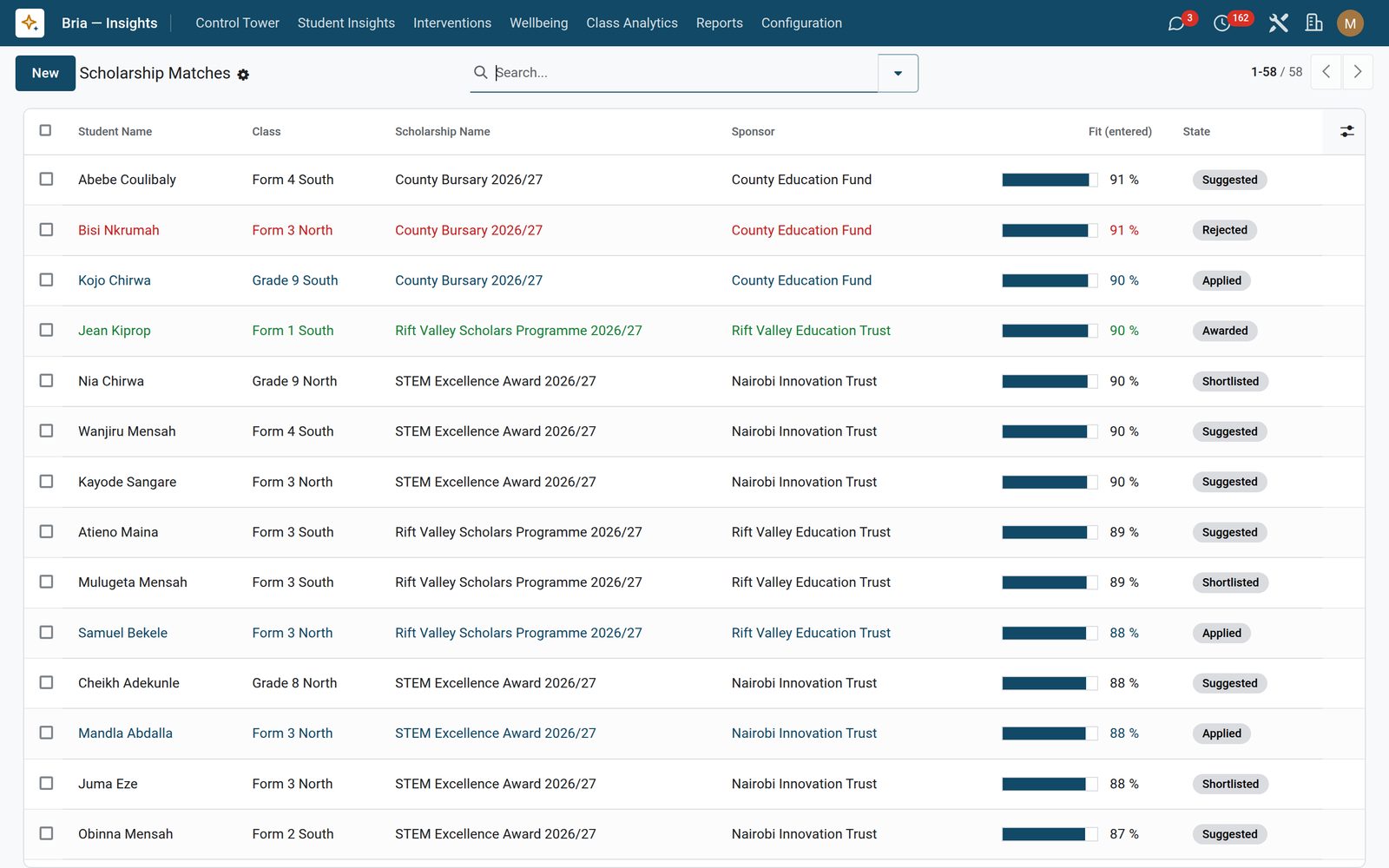
Task: Open the user avatar M menu
Action: (x=1350, y=23)
